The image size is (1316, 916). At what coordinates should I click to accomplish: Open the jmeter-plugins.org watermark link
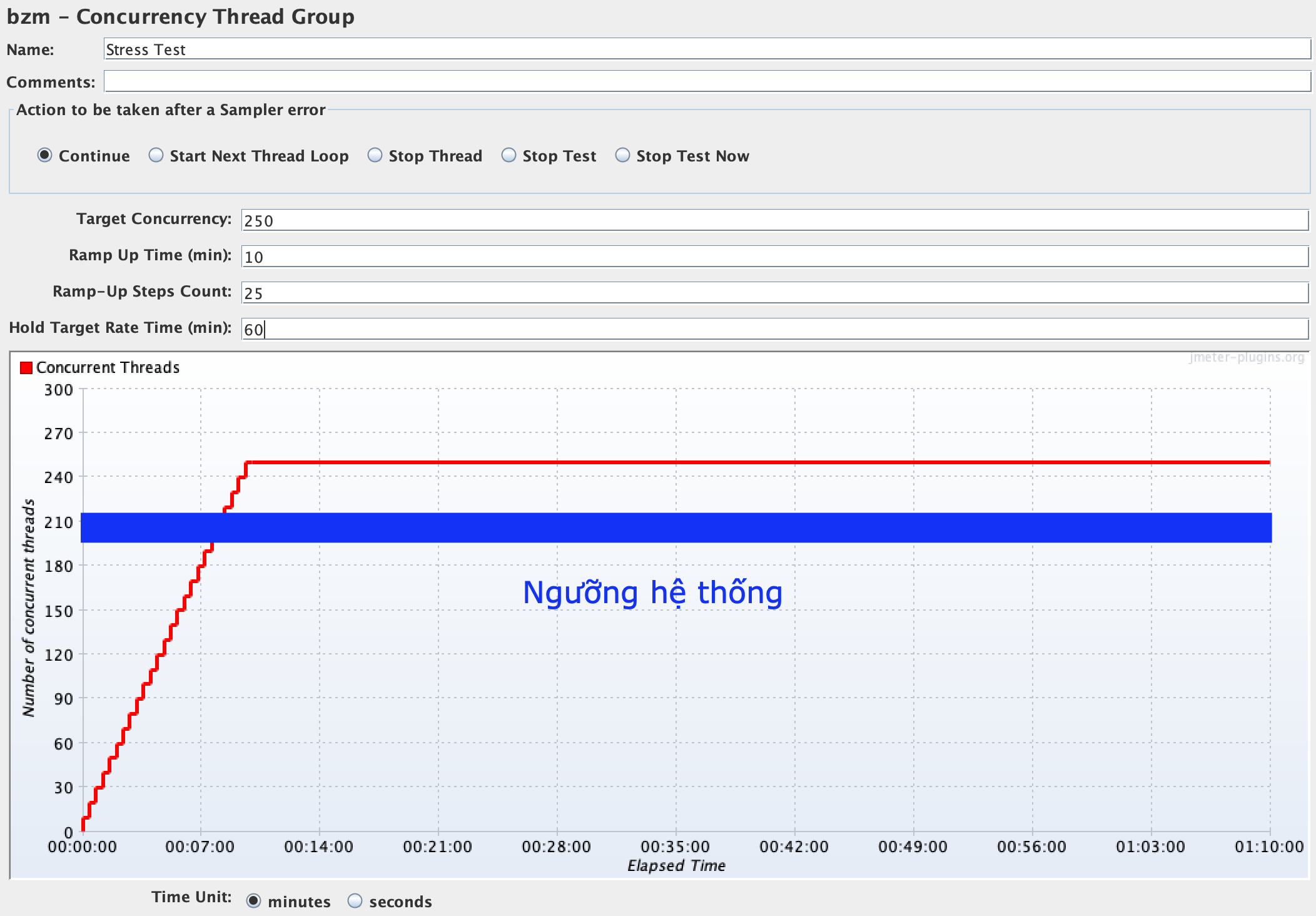(1247, 357)
